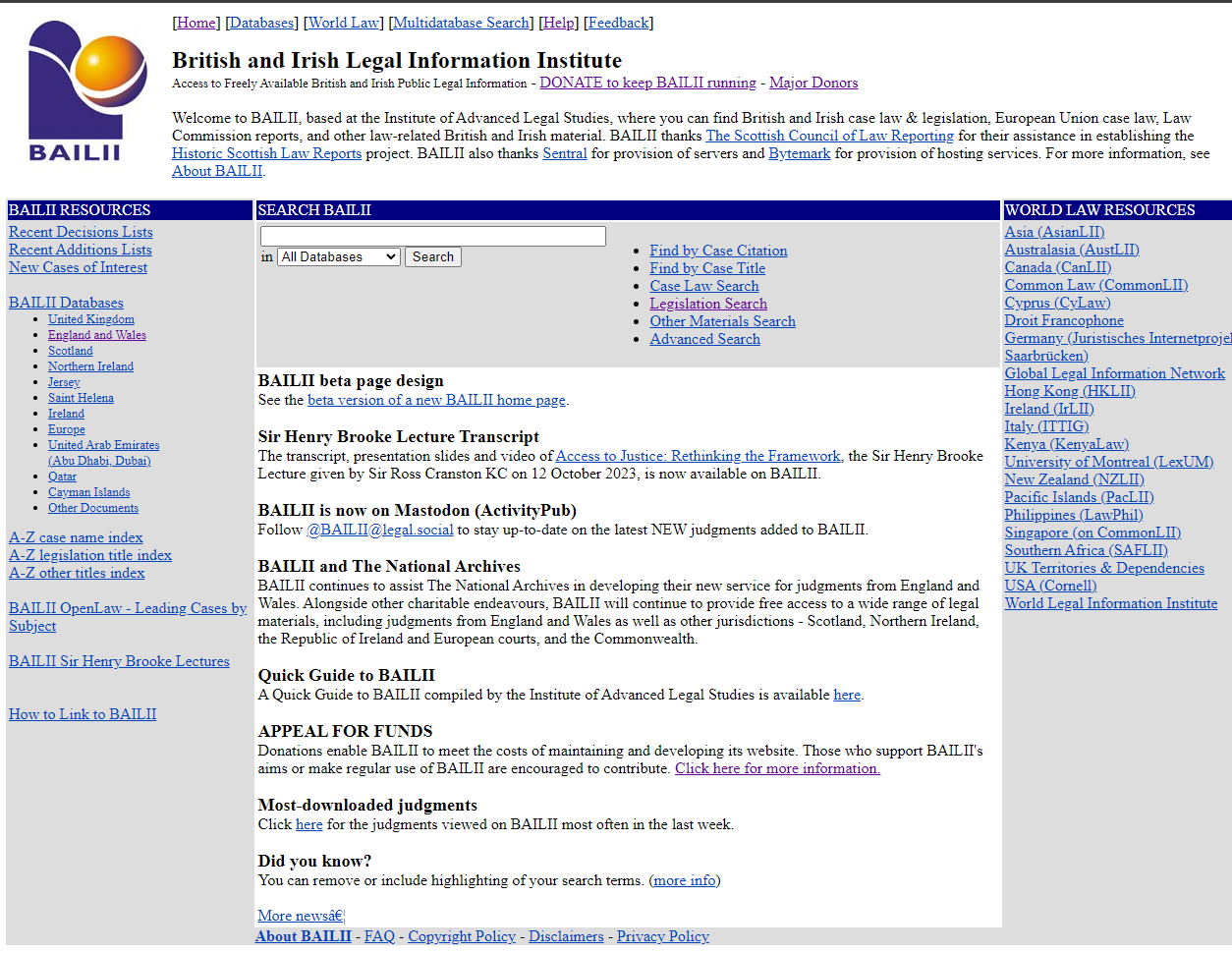The image size is (1232, 953).
Task: Open Recent Decisions Lists
Action: pos(81,233)
